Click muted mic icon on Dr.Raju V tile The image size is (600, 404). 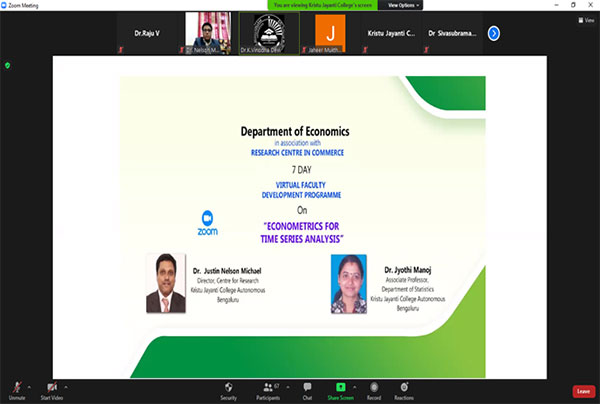(121, 49)
